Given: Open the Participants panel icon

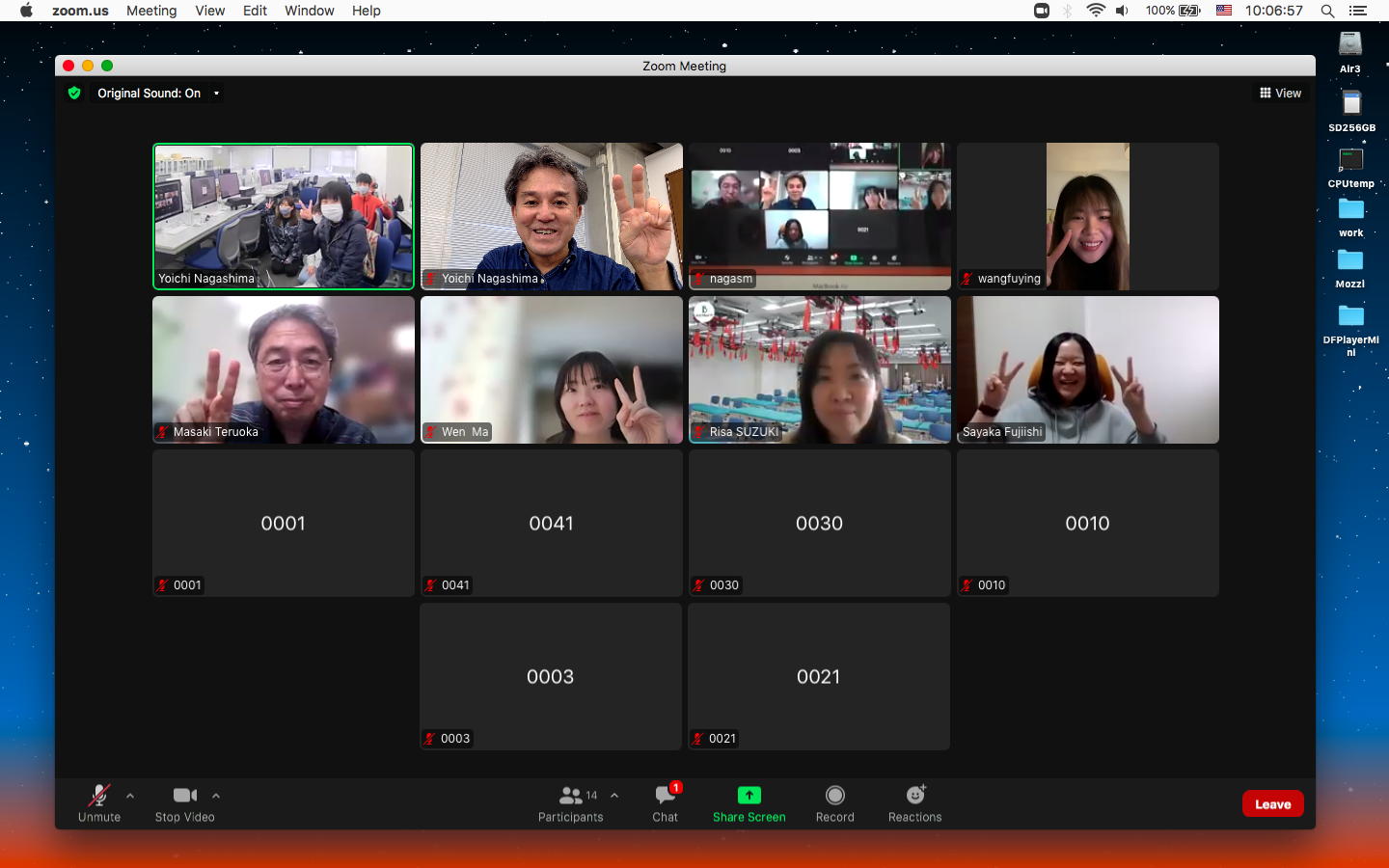Looking at the screenshot, I should [x=571, y=796].
